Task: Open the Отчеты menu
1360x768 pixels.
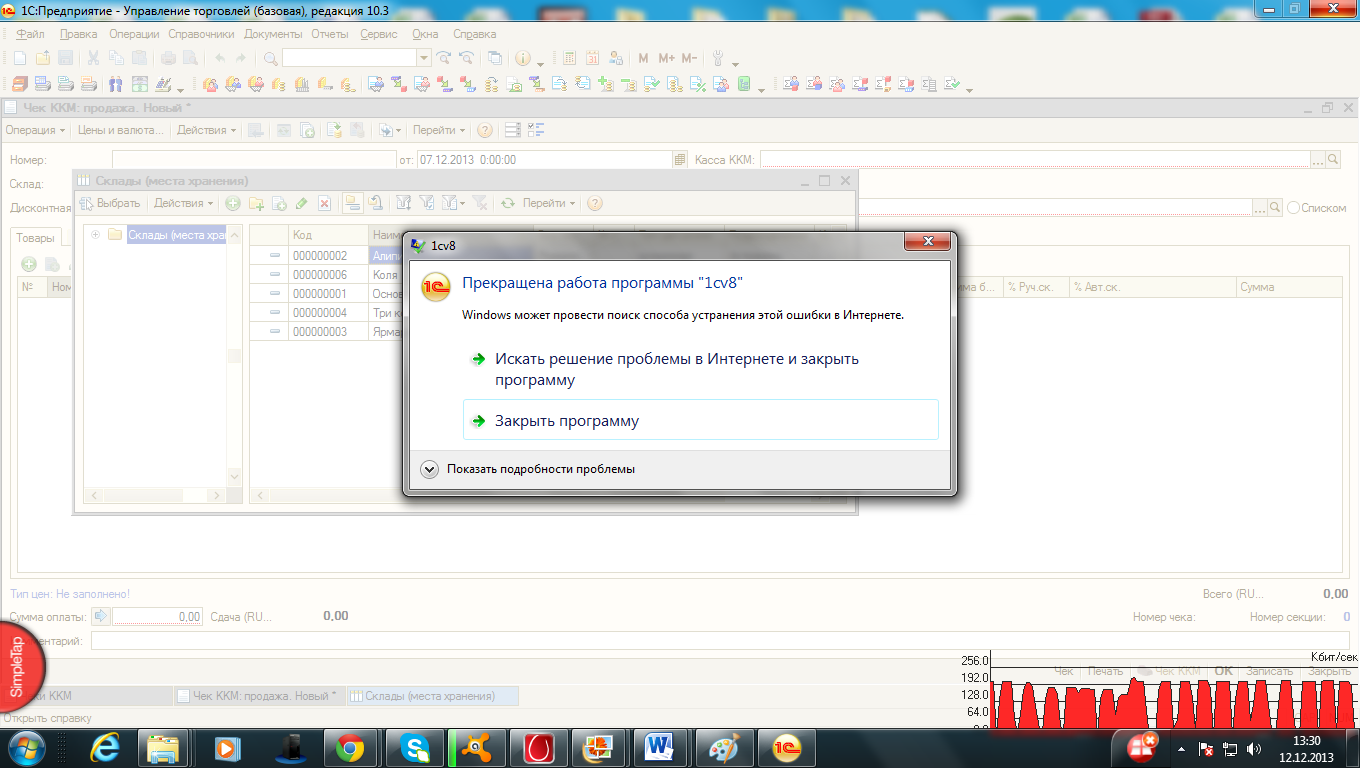Action: coord(329,34)
